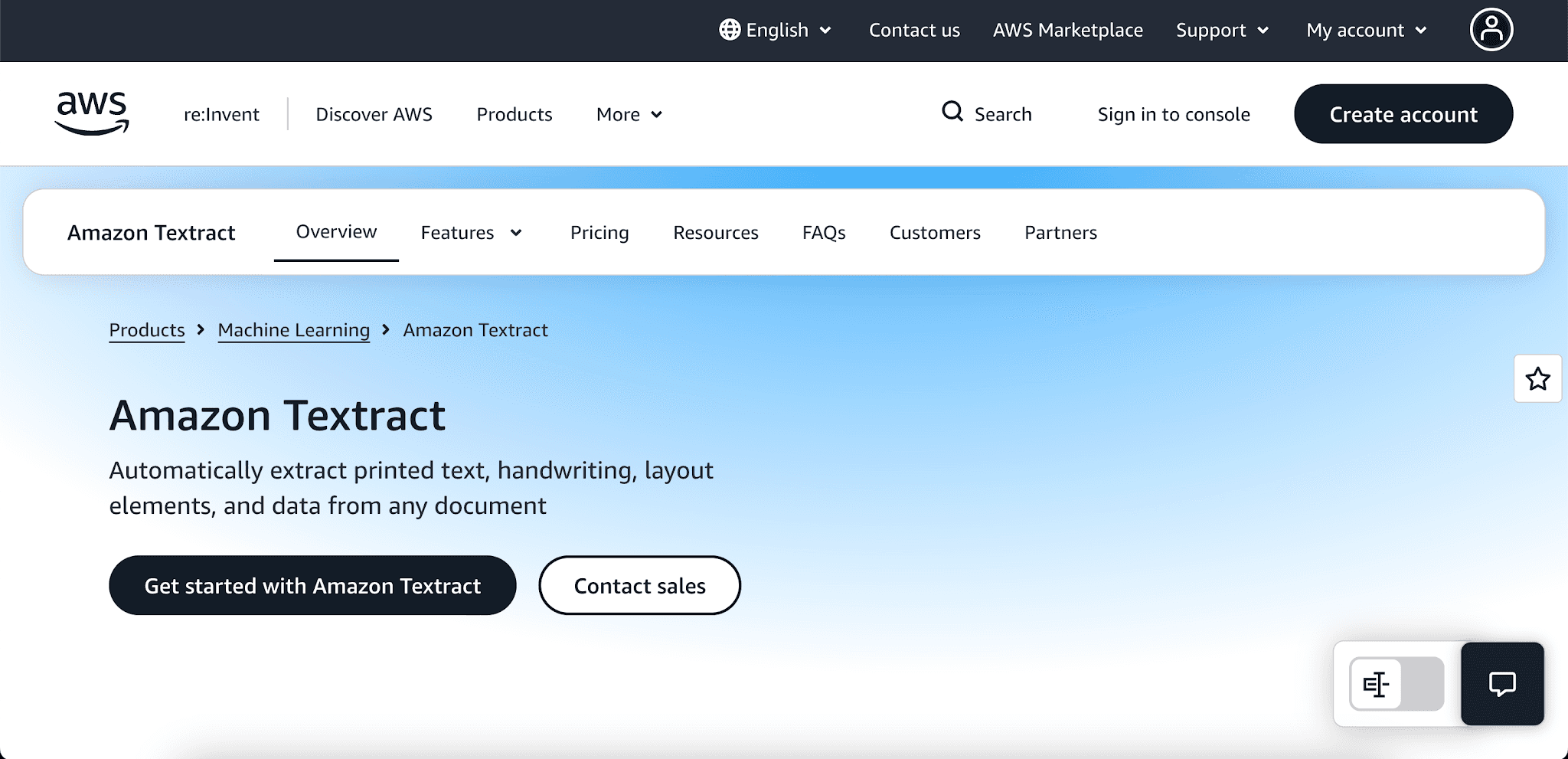Open the chat bubble widget
The height and width of the screenshot is (759, 1568).
point(1502,683)
